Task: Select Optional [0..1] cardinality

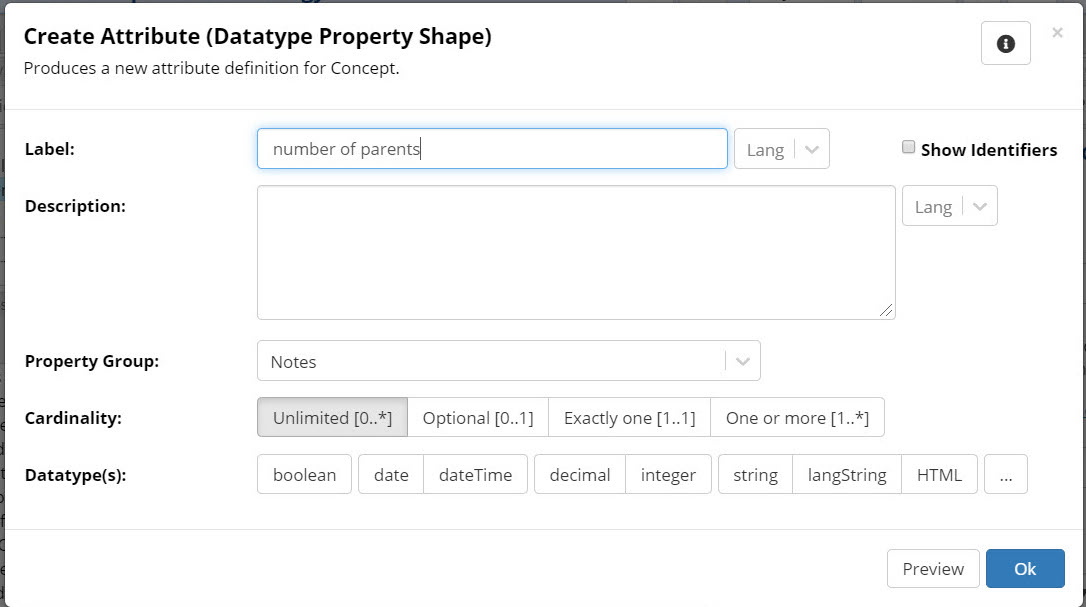Action: point(477,418)
